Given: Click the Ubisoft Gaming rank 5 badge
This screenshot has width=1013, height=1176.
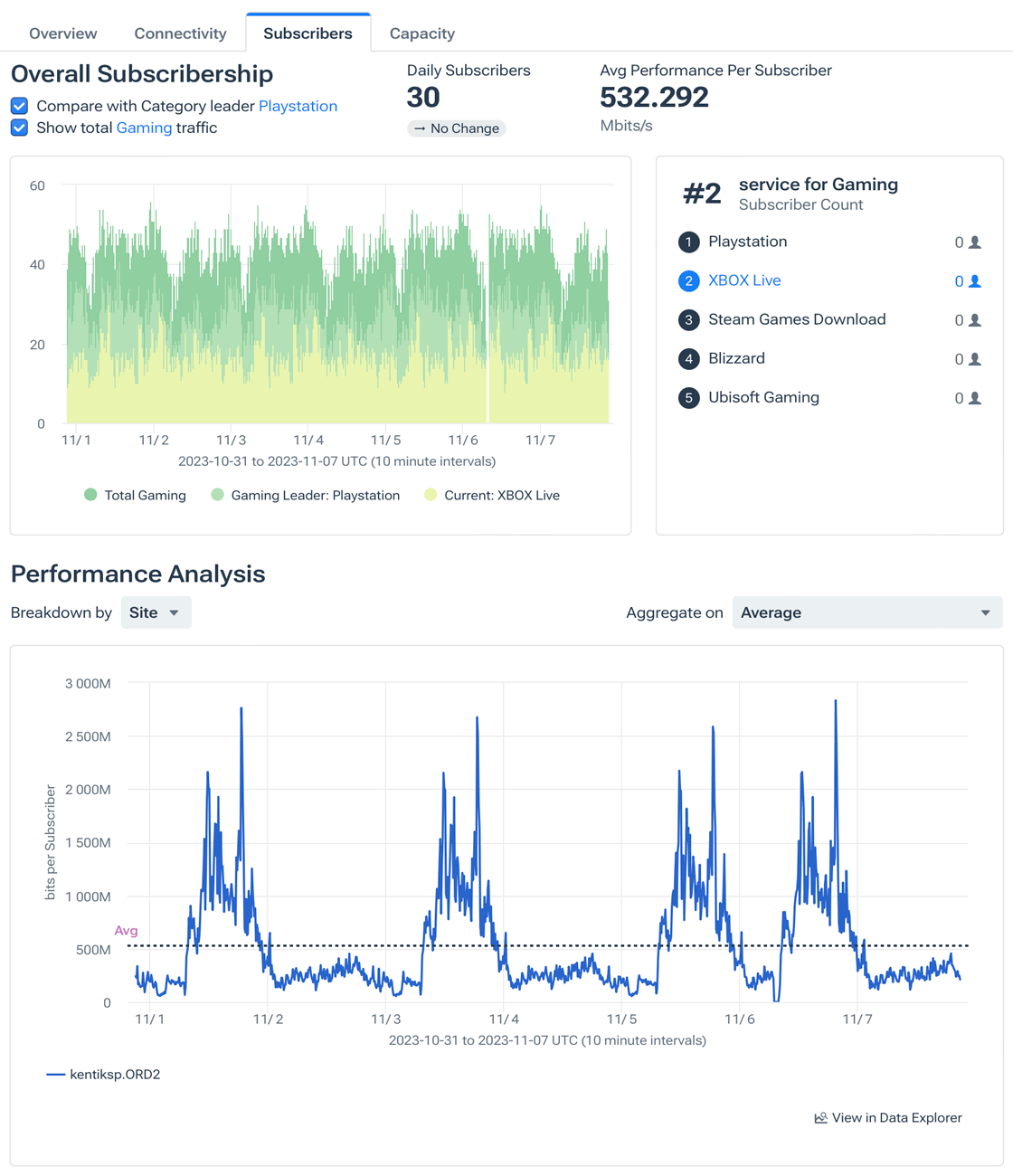Looking at the screenshot, I should 688,398.
